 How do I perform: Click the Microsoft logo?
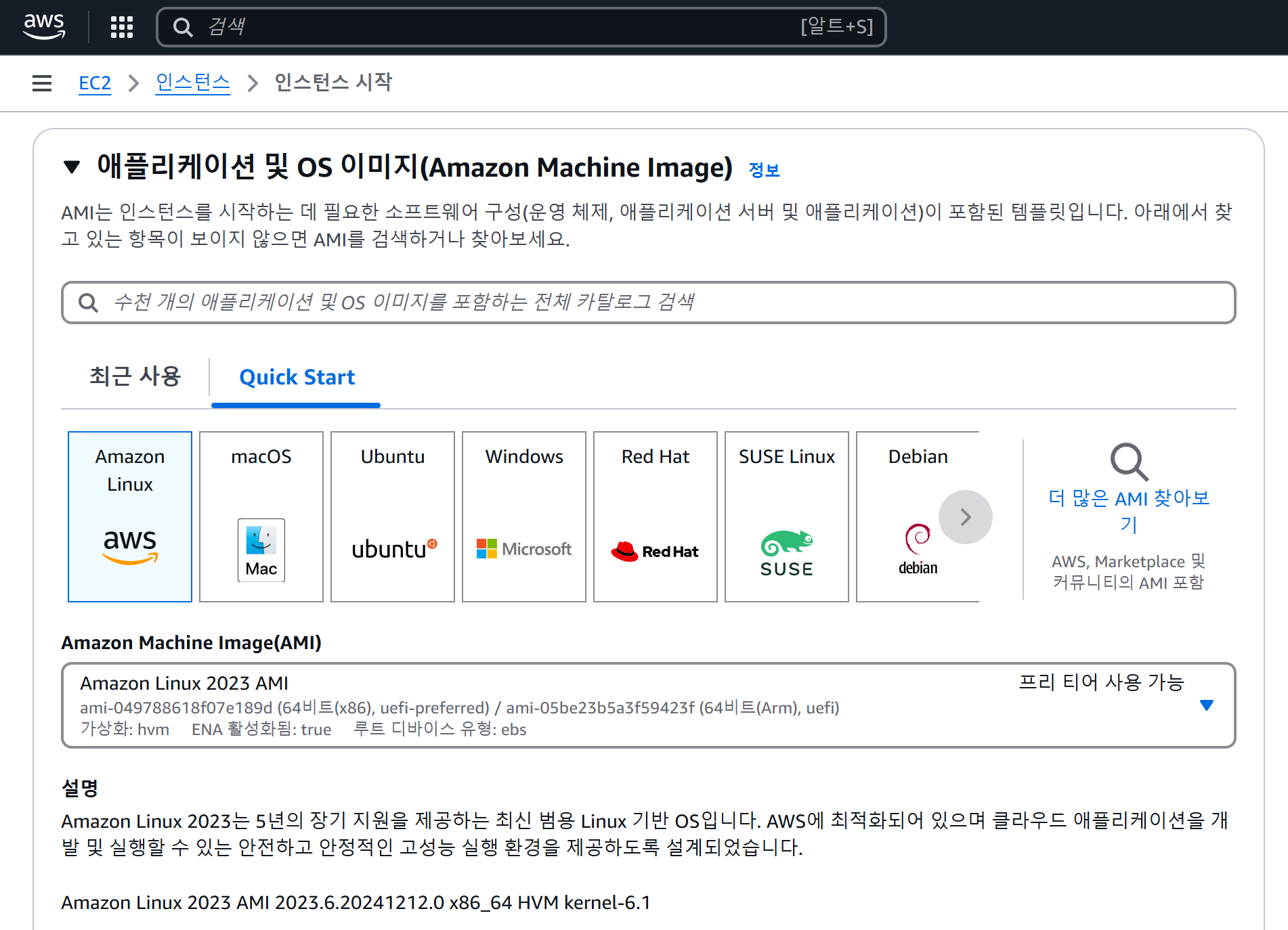(524, 549)
